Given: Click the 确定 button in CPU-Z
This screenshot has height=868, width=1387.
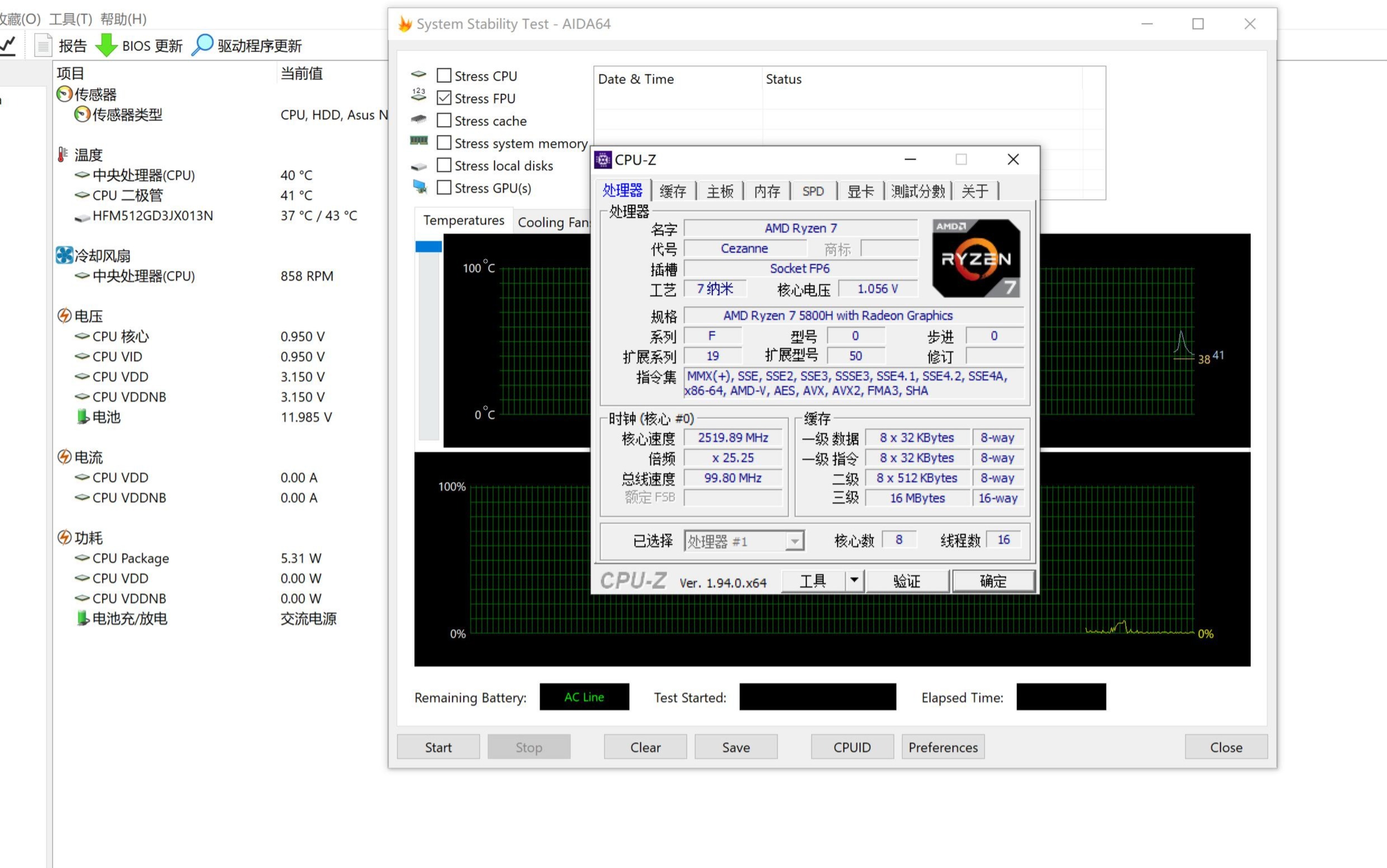Looking at the screenshot, I should 993,580.
